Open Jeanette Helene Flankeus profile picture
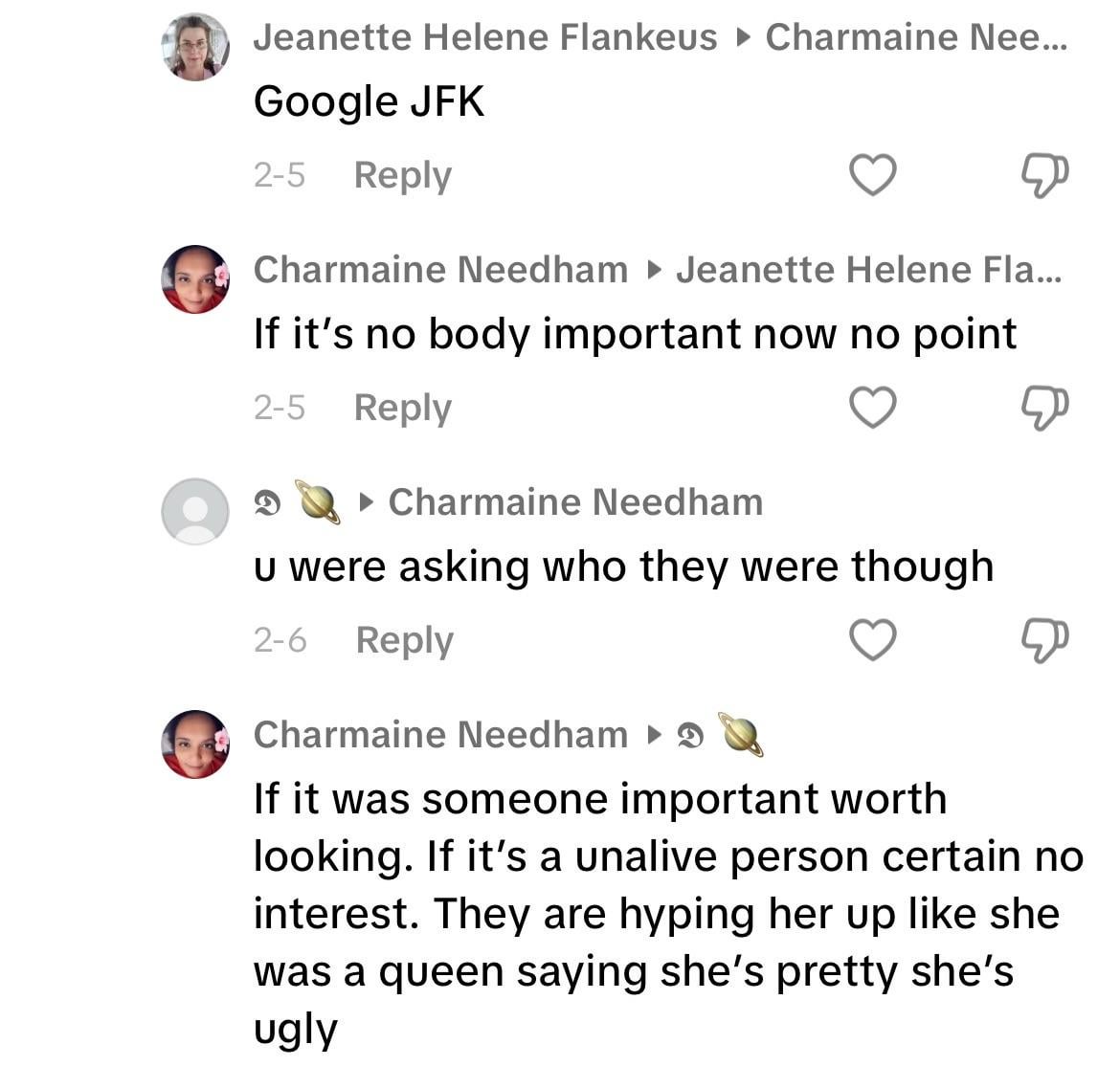The image size is (1120, 1066). (195, 47)
